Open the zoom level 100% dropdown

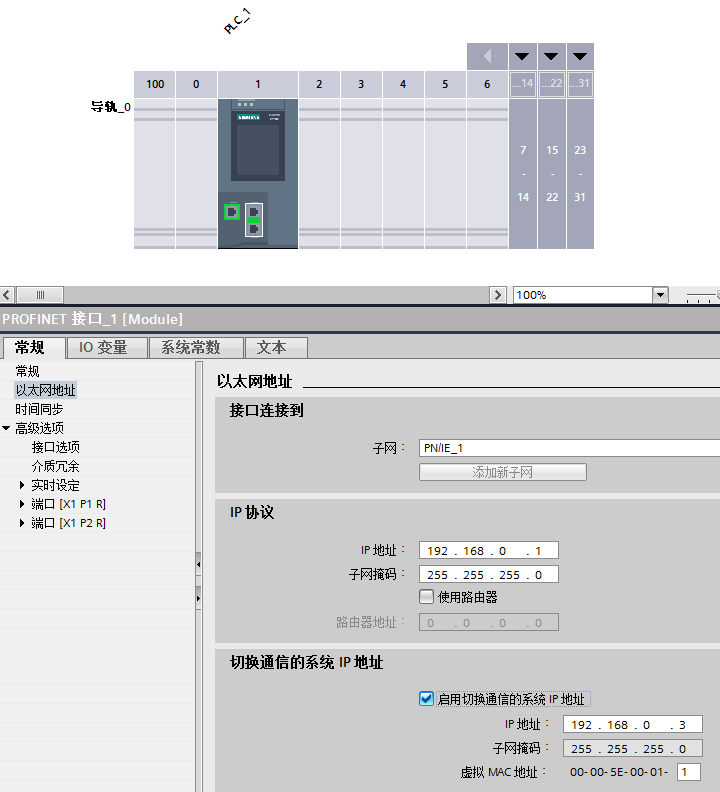tap(660, 295)
